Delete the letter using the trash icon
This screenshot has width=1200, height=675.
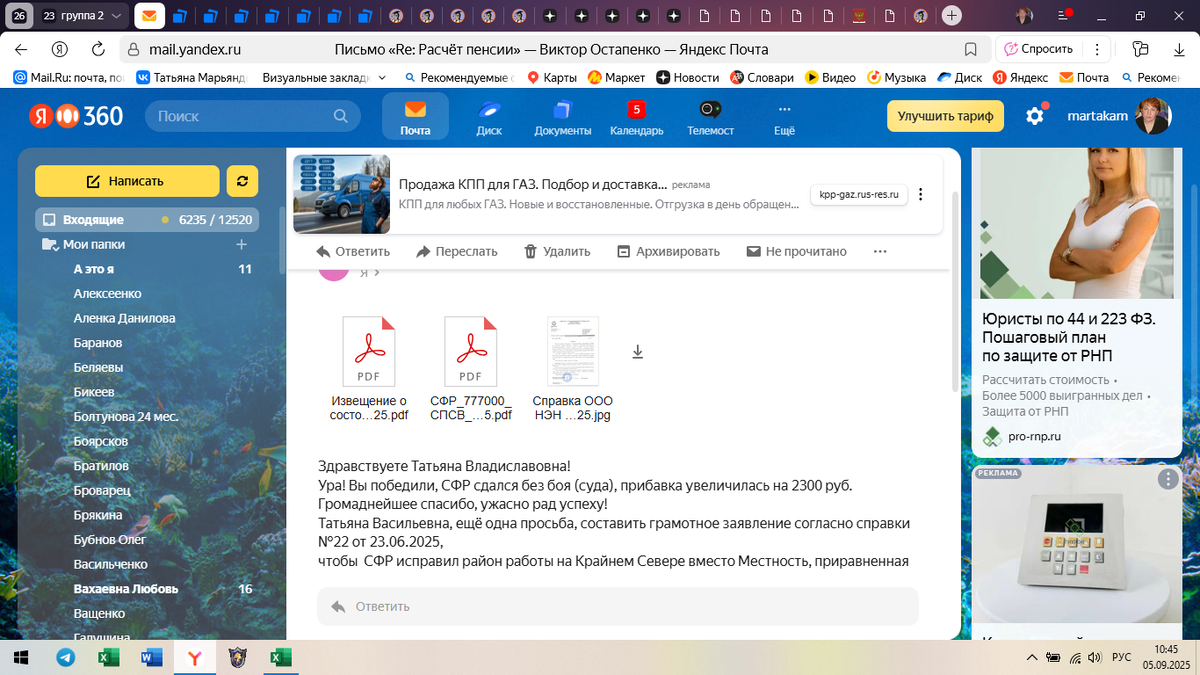[556, 251]
